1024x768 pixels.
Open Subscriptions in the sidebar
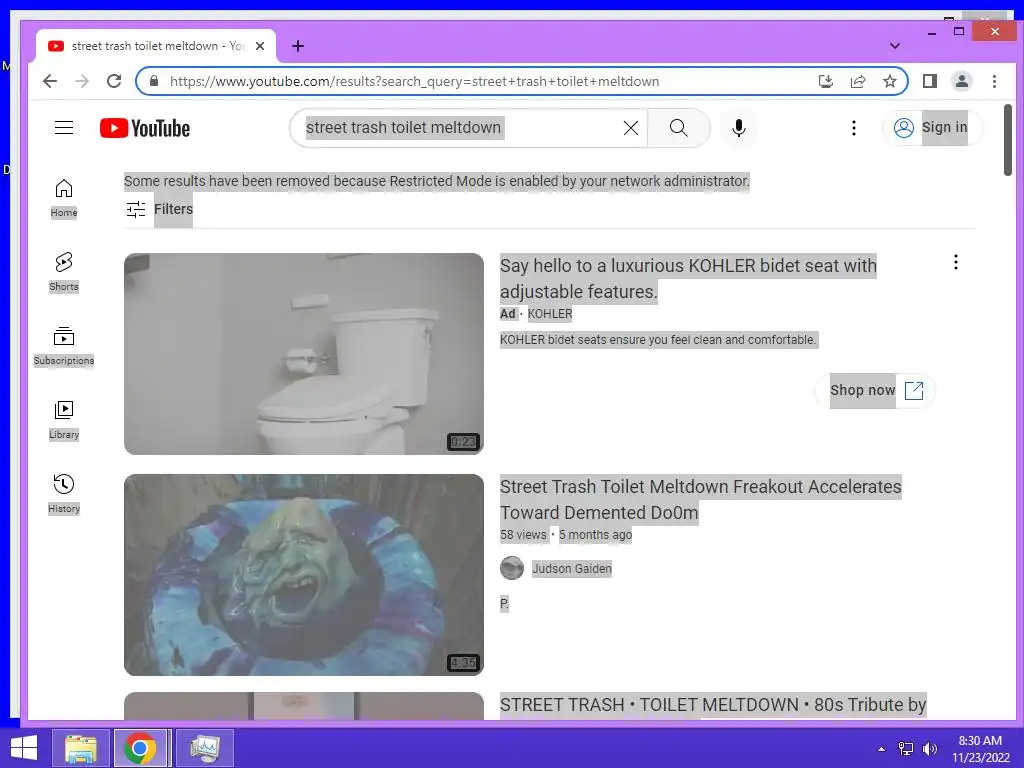[64, 346]
